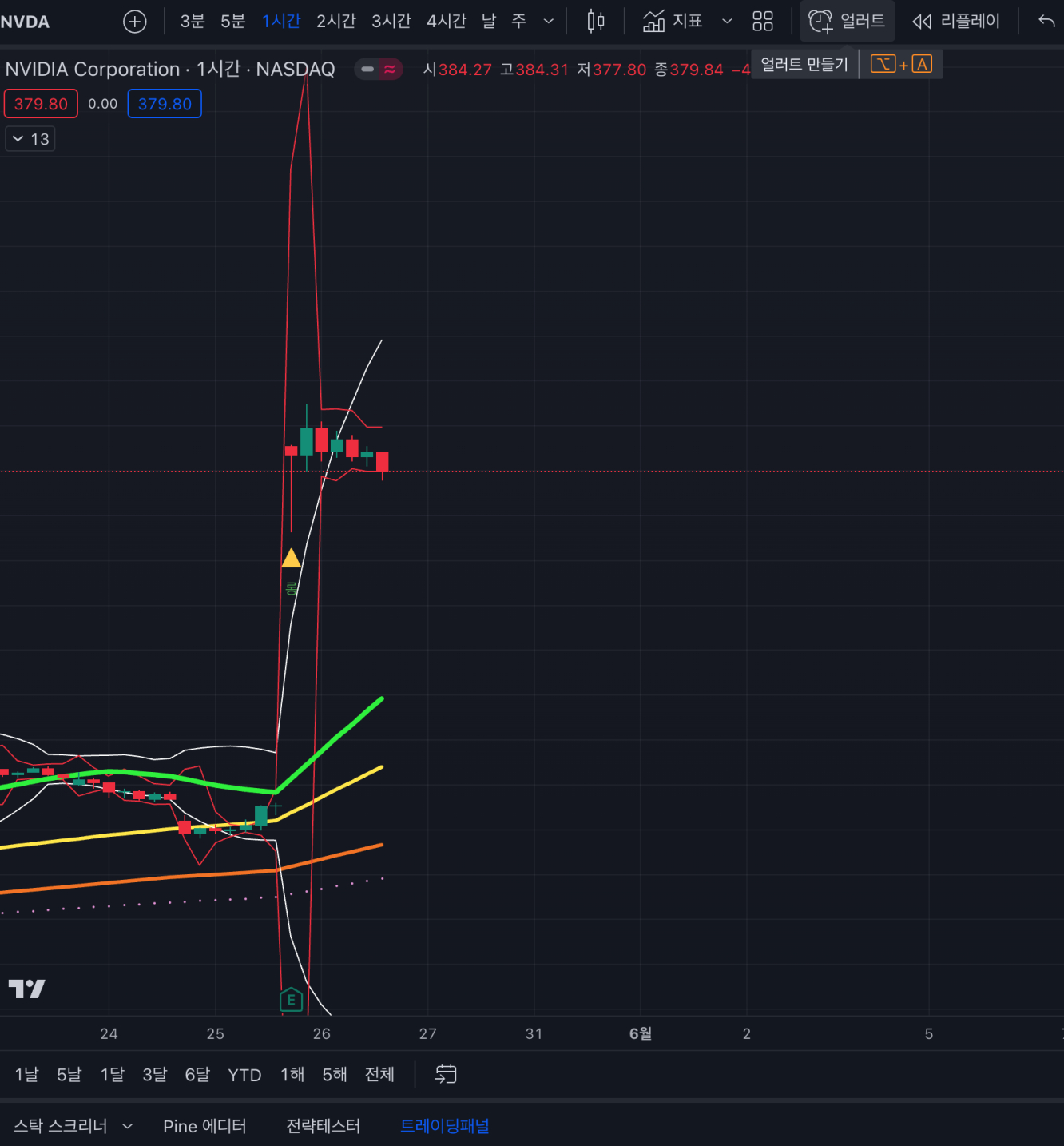Click the 저377.80 low value
The image size is (1064, 1146).
612,70
